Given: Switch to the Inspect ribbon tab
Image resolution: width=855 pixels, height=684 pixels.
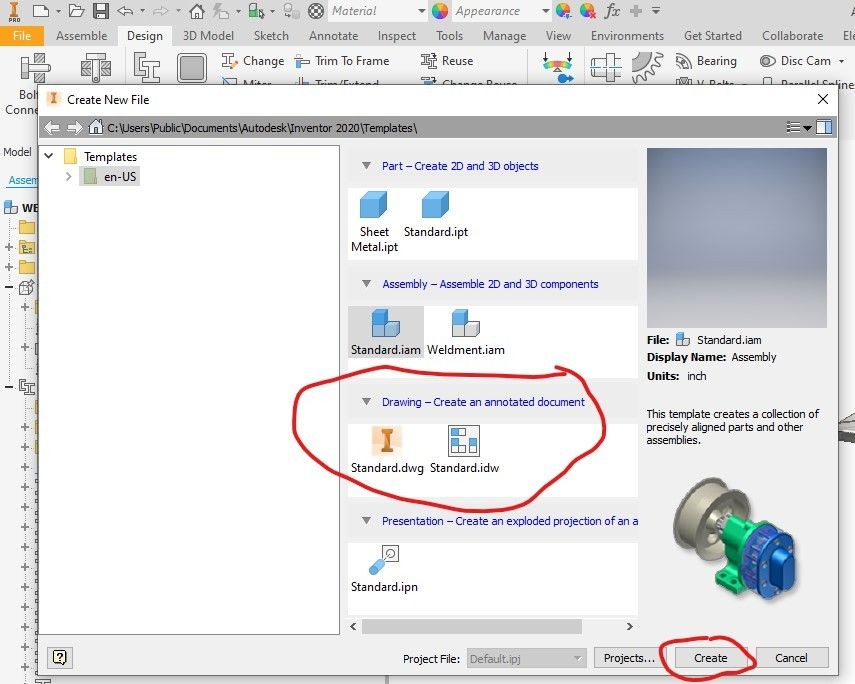Looking at the screenshot, I should point(397,35).
